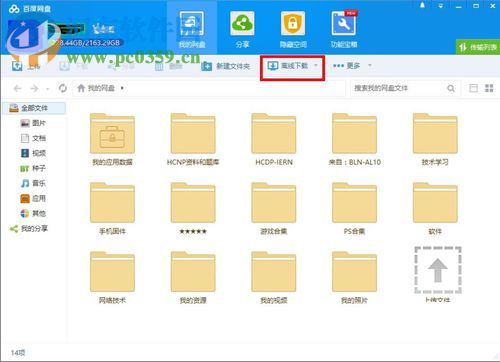This screenshot has height=362, width=500.
Task: Switch to the 分享 tab
Action: [242, 29]
